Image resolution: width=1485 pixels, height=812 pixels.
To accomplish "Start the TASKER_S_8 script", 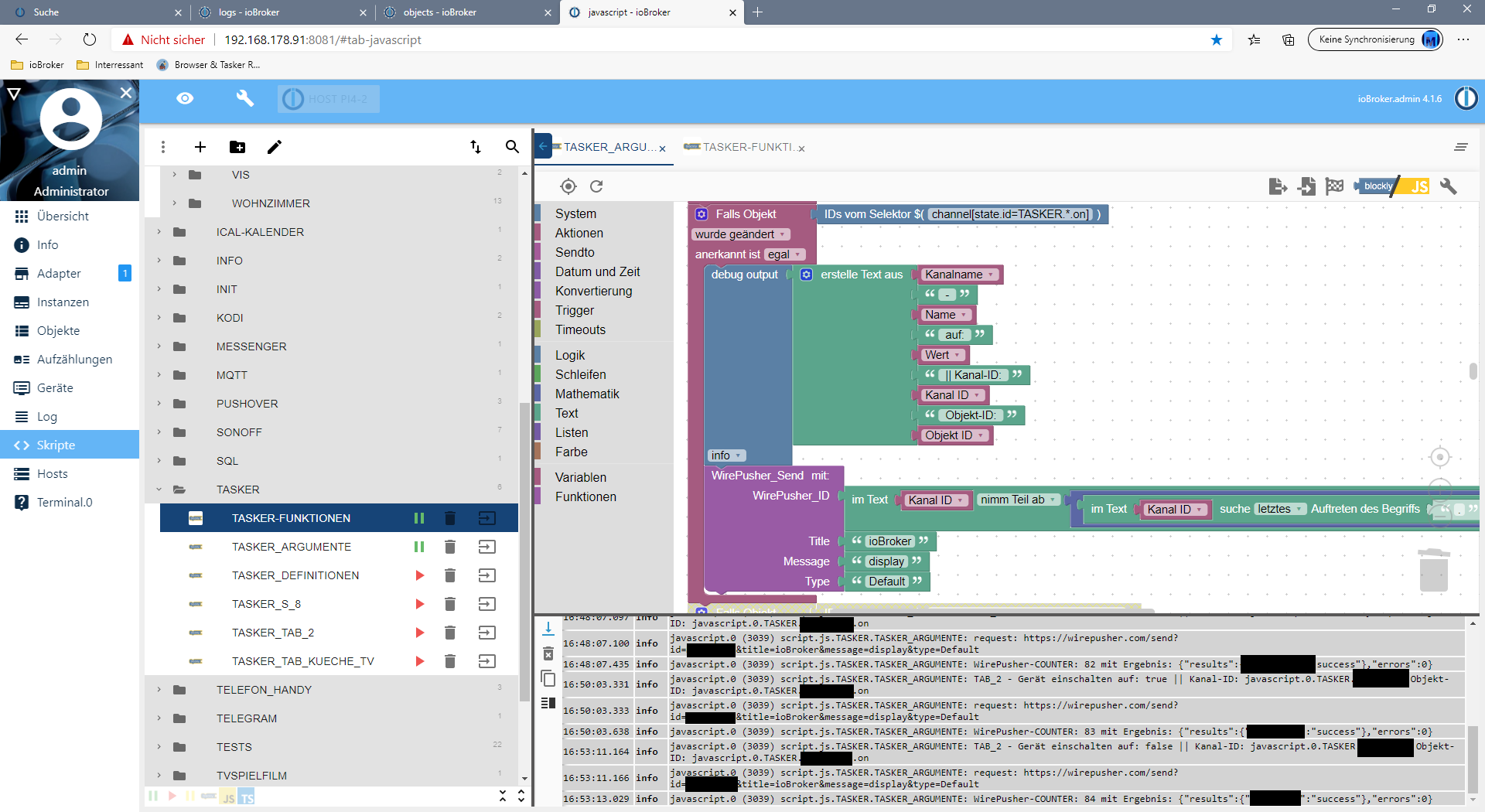I will tap(419, 604).
